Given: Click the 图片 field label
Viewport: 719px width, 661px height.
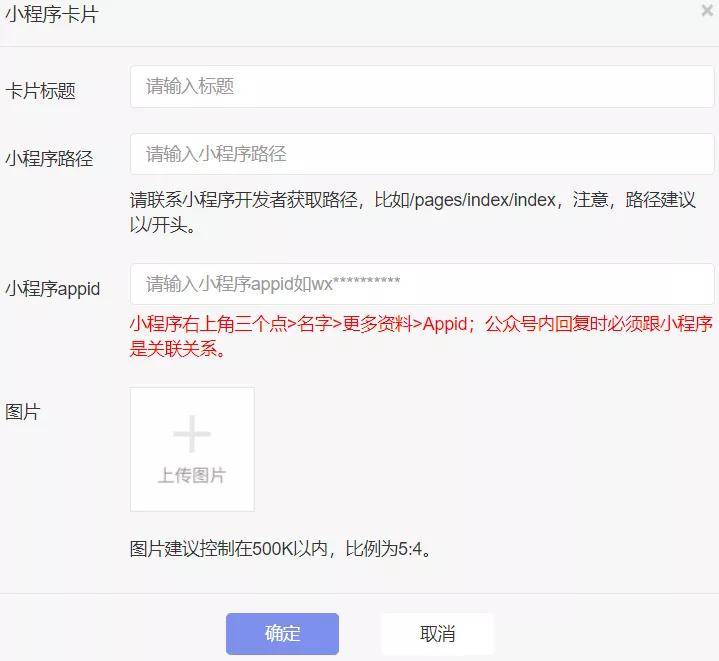Looking at the screenshot, I should click(x=23, y=411).
